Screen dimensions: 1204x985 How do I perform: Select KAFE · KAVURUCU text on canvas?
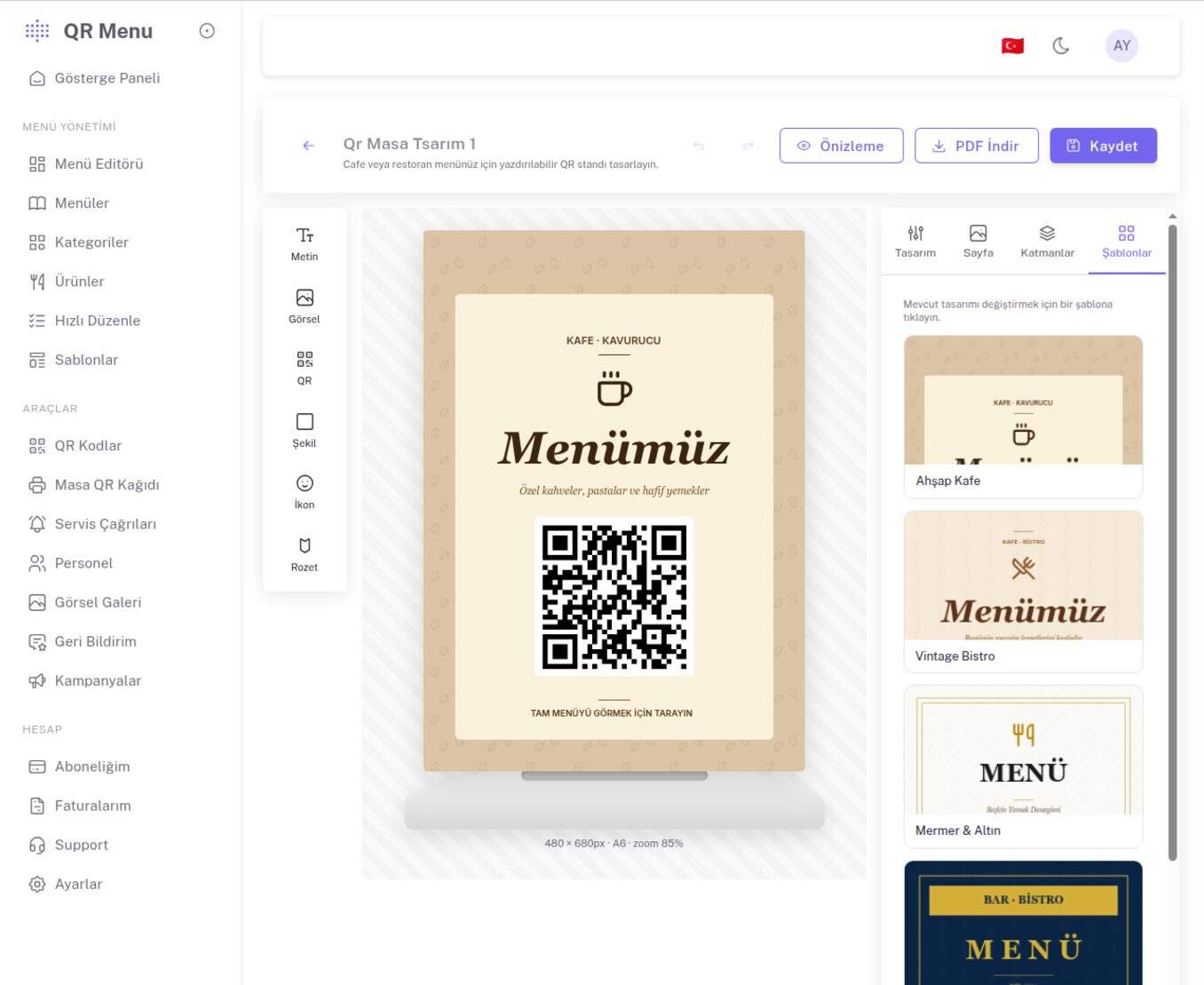click(x=614, y=340)
